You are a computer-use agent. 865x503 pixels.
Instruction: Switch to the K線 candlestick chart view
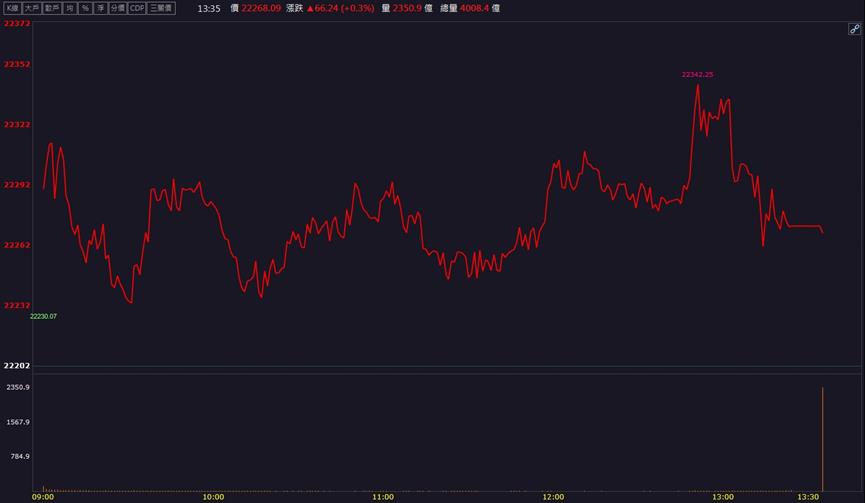13,8
